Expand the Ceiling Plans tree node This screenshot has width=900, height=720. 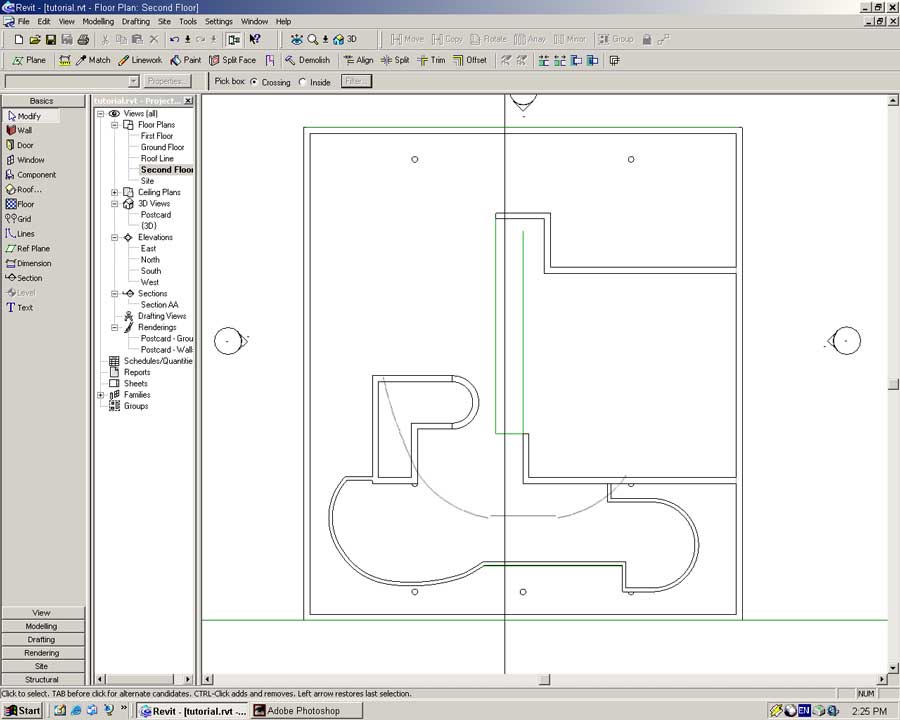[x=115, y=192]
